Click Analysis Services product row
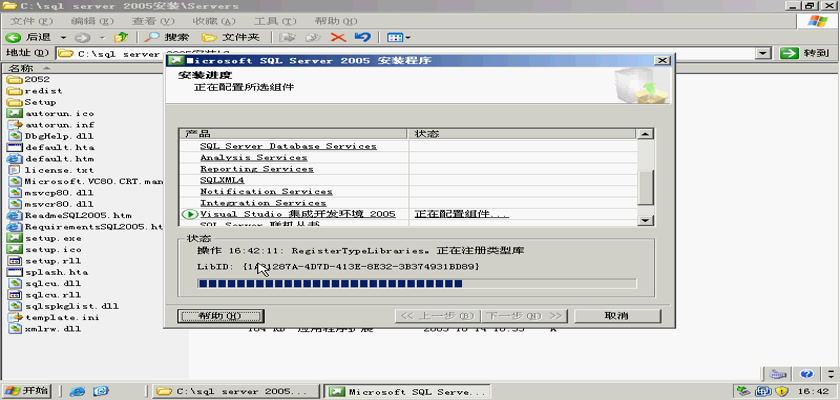The height and width of the screenshot is (400, 840). [x=408, y=157]
